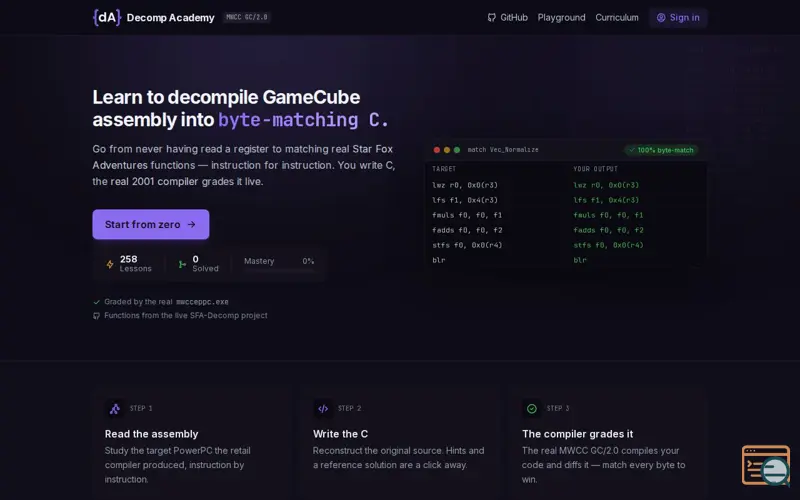Screen dimensions: 800x500
Task: Click the red dot in code window
Action: 437,150
